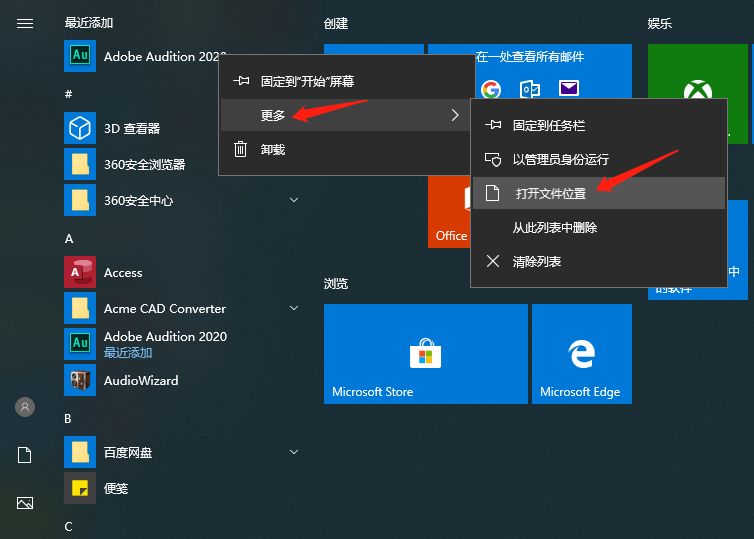Screen dimensions: 754x539
Task: Open the Office tile
Action: point(449,212)
